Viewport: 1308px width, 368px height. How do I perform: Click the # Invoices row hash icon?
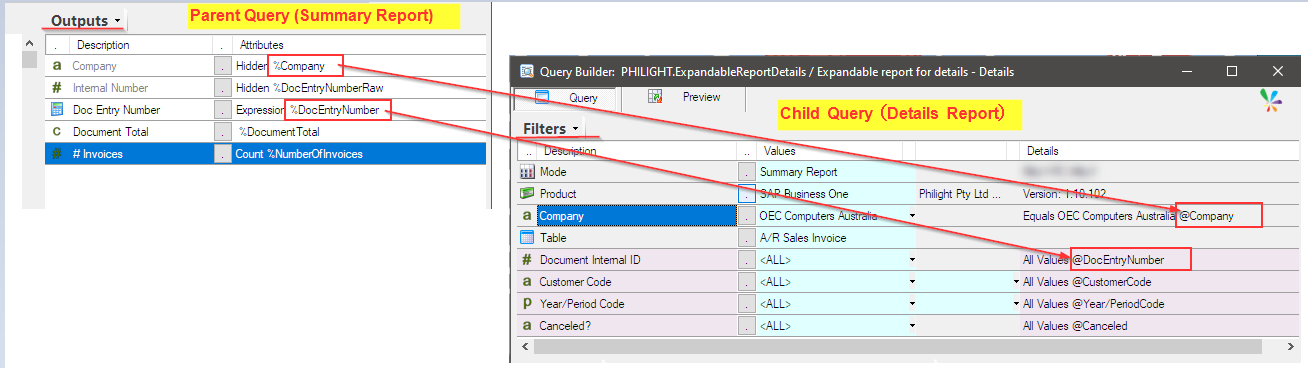[56, 154]
